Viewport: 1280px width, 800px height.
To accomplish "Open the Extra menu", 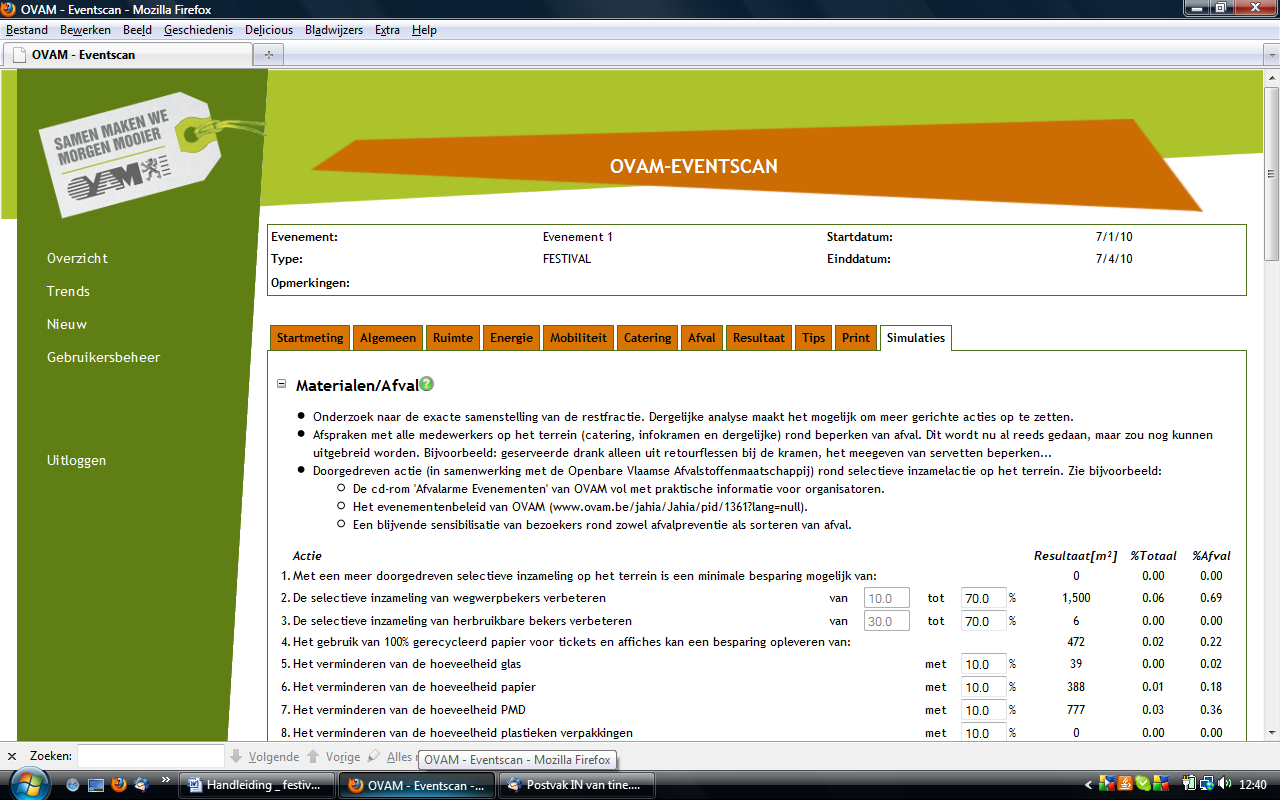I will point(388,30).
